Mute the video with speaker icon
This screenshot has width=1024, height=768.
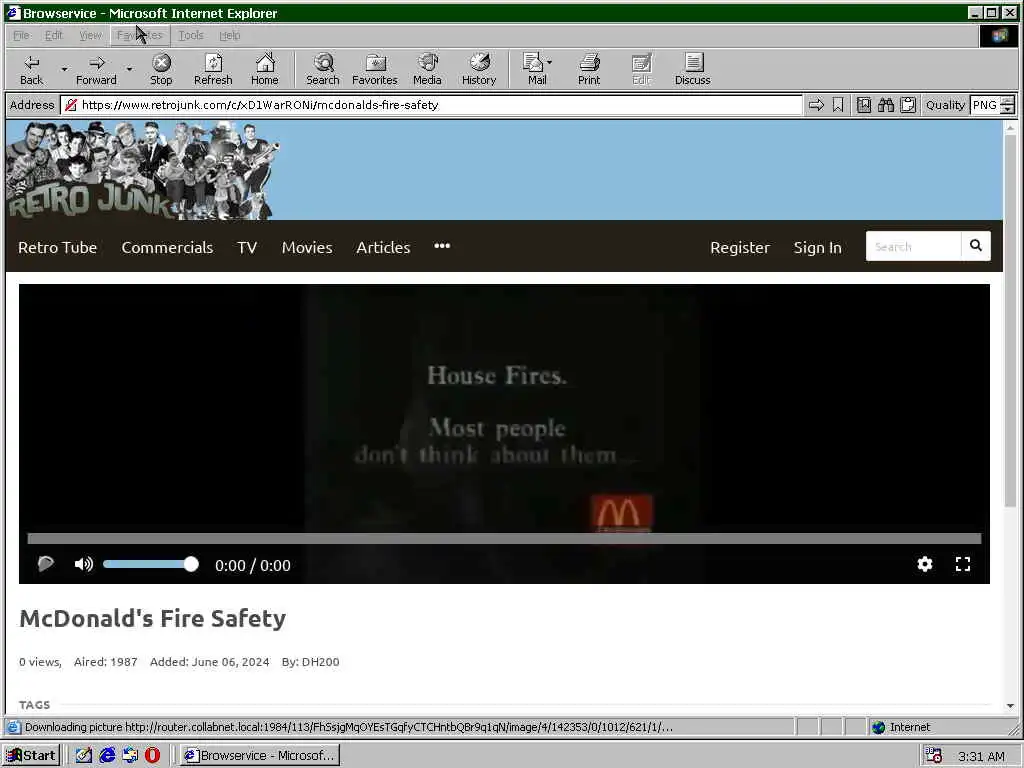coord(84,564)
